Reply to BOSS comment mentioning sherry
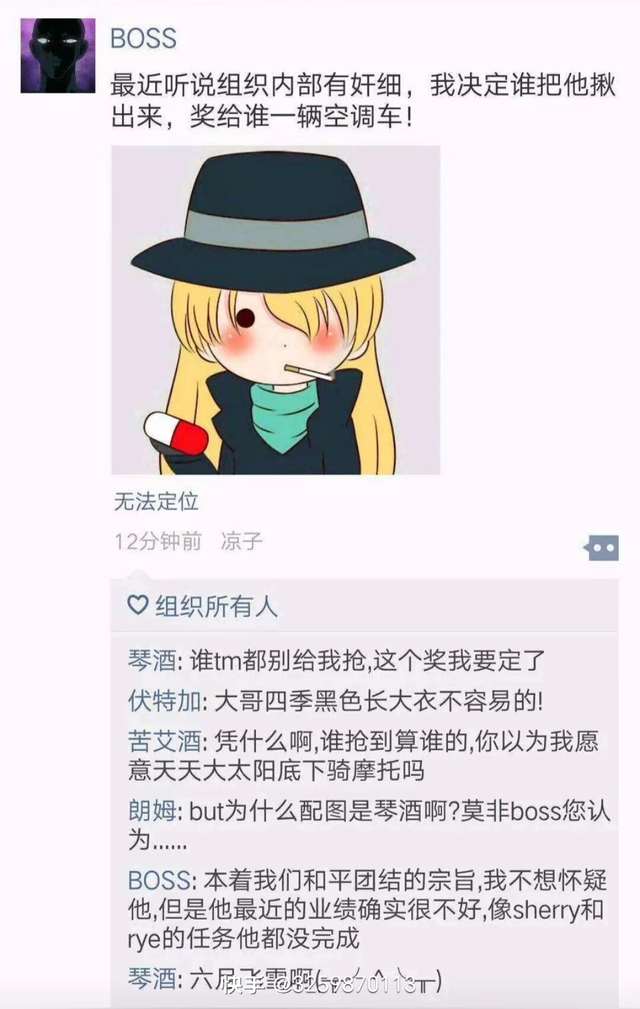This screenshot has height=1009, width=640. click(367, 909)
